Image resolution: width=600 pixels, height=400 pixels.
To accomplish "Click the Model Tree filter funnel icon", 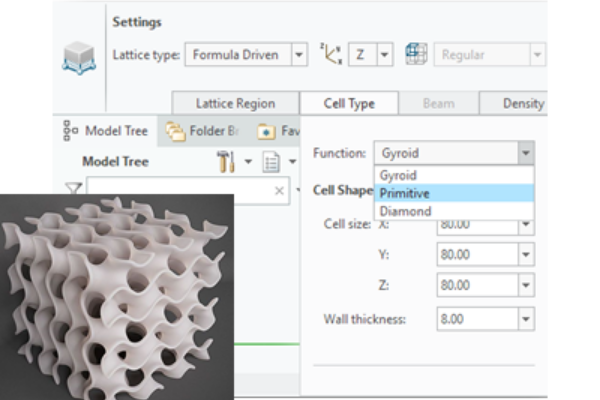I will click(x=73, y=188).
